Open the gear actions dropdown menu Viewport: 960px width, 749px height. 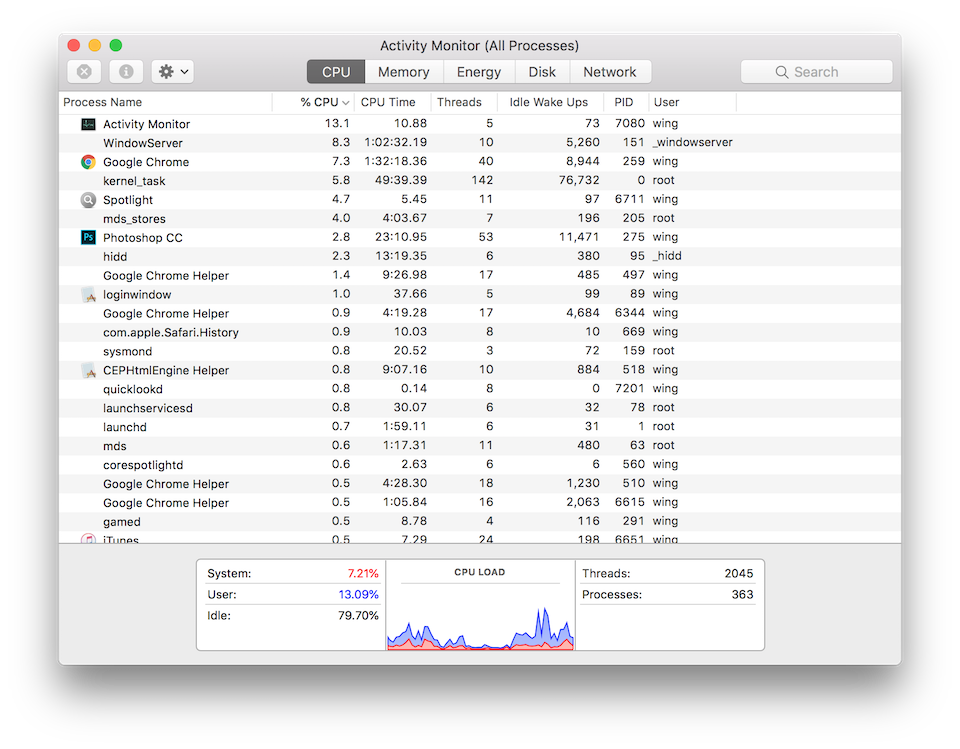tap(173, 72)
